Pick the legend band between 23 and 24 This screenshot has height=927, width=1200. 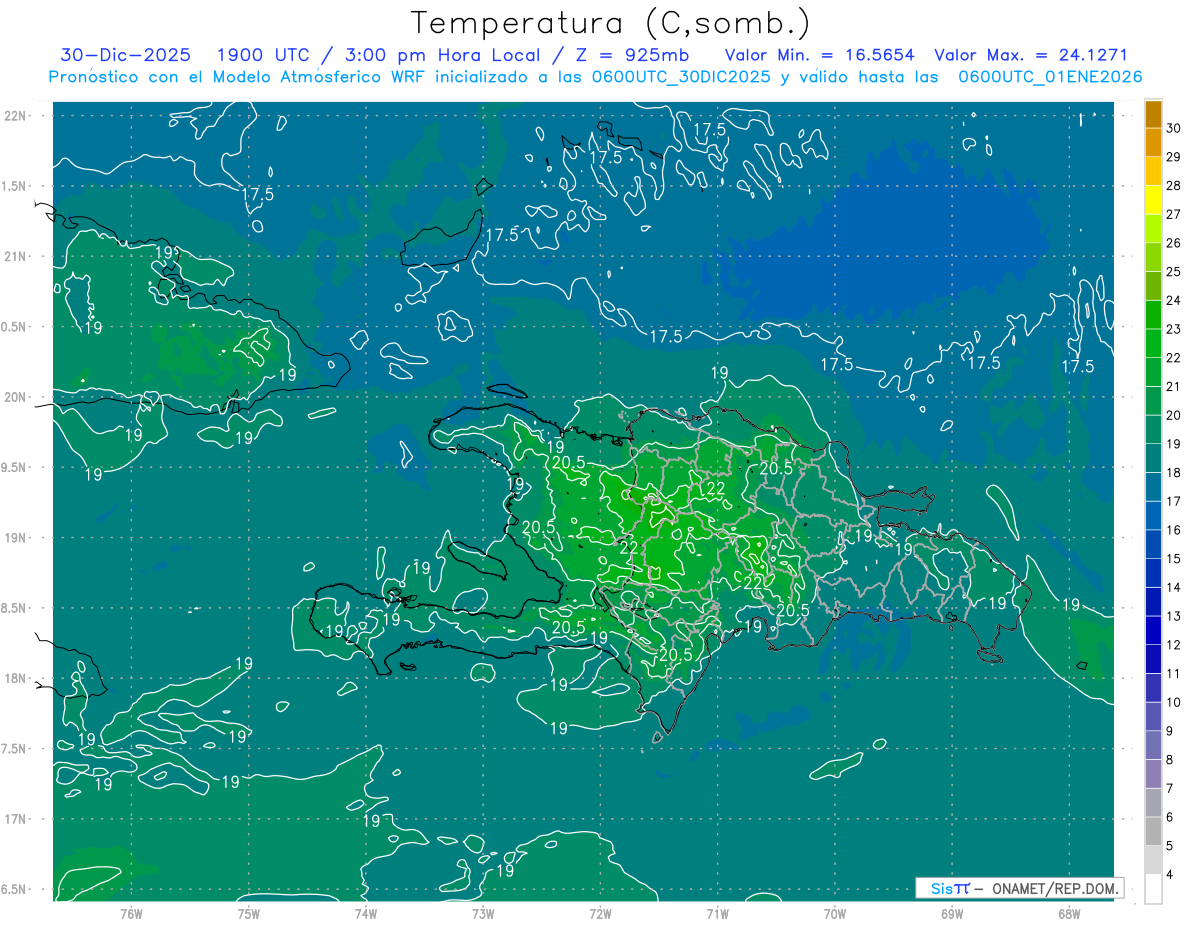(x=1153, y=315)
